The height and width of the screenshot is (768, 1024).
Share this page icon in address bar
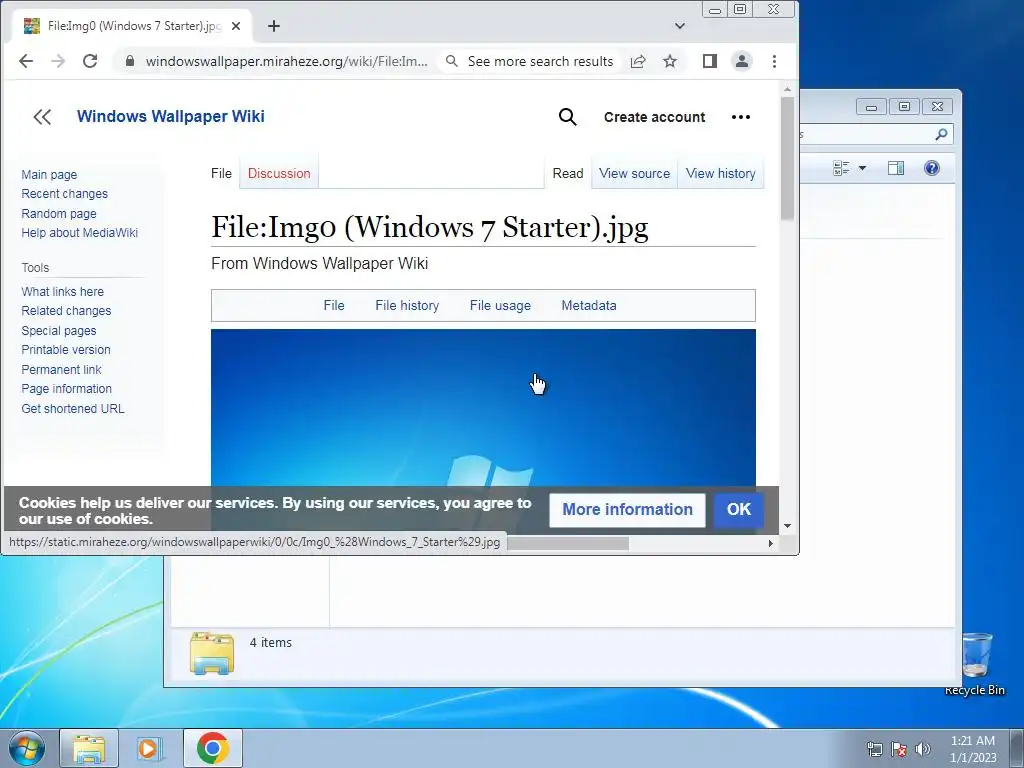point(638,61)
